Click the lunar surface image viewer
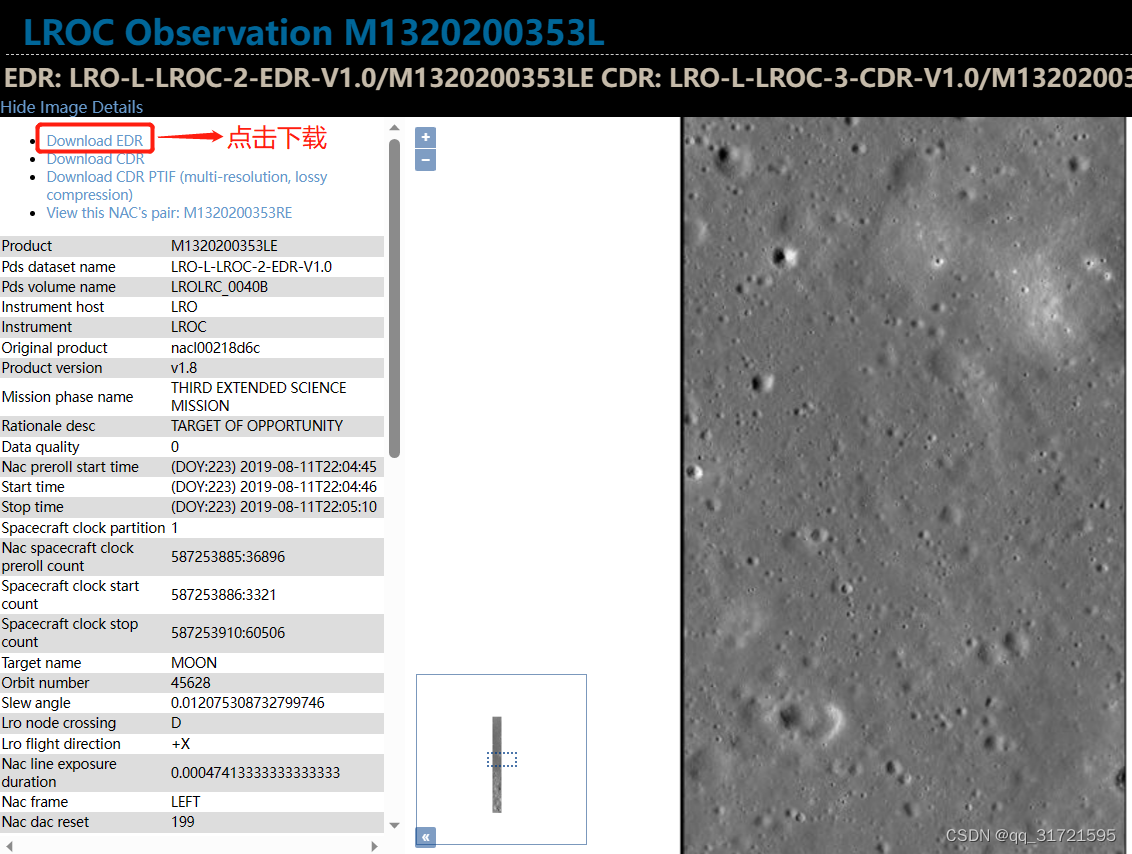The image size is (1132, 854). tap(904, 485)
